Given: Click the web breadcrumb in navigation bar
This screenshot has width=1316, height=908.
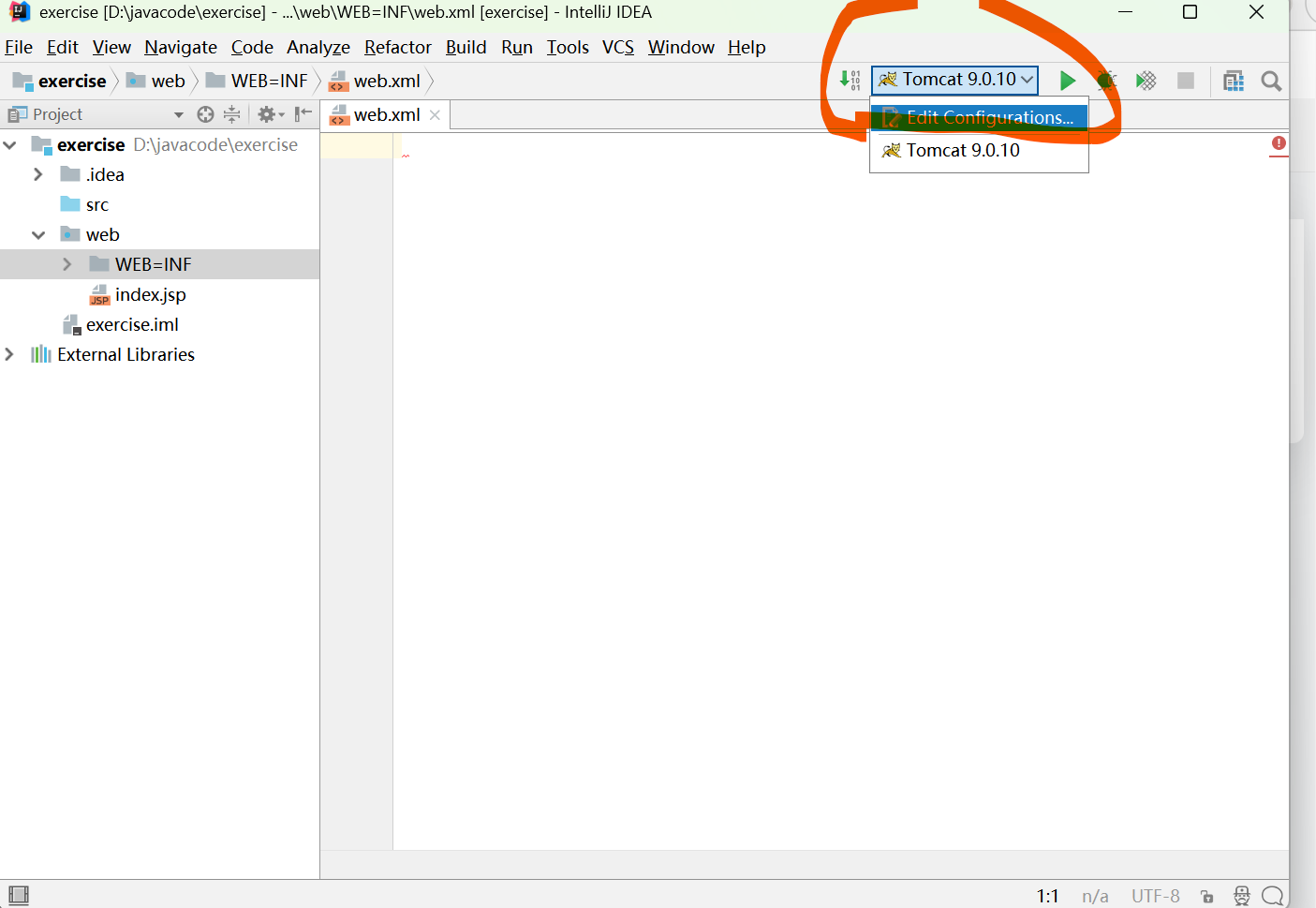Looking at the screenshot, I should [155, 81].
